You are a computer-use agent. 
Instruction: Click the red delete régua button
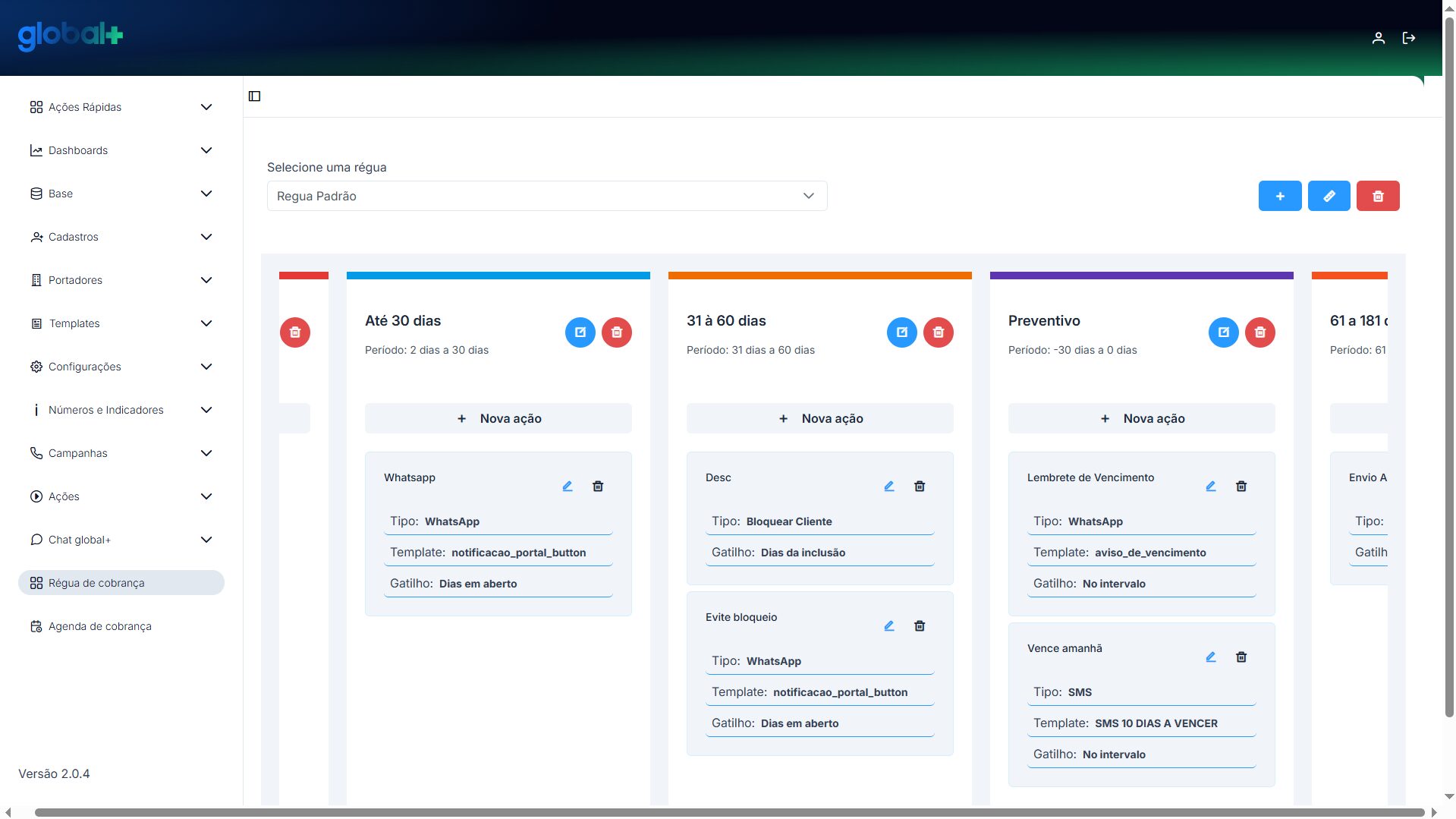(1377, 196)
